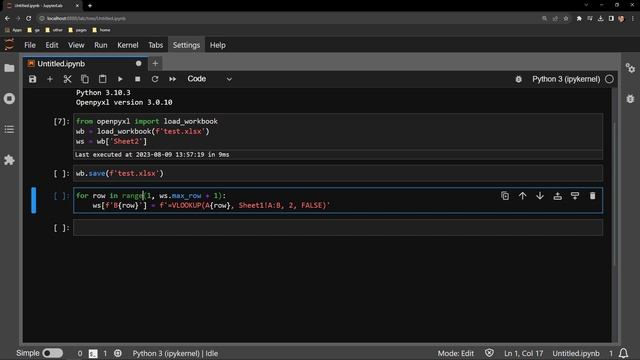Enable the debugger bug icon in the notebook toolbar
The width and height of the screenshot is (640, 360).
point(518,79)
